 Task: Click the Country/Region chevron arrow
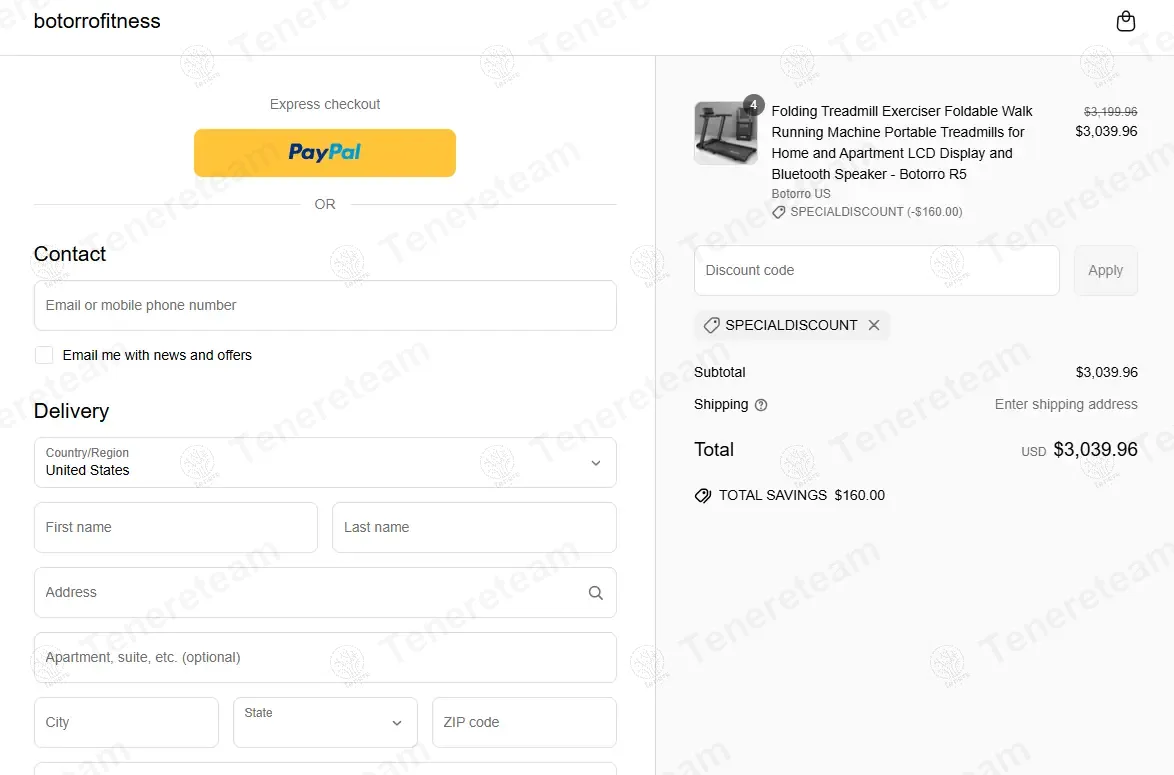(595, 463)
